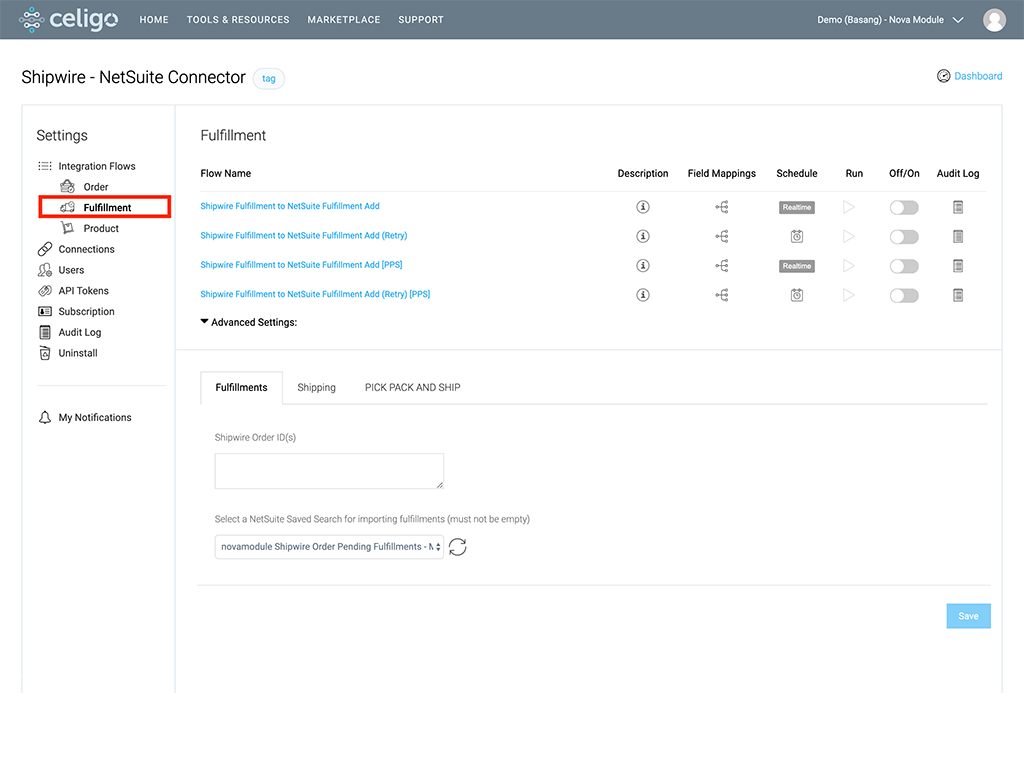Toggle on the Add (Retry) [PPS] flow
The image size is (1024, 768).
[904, 296]
